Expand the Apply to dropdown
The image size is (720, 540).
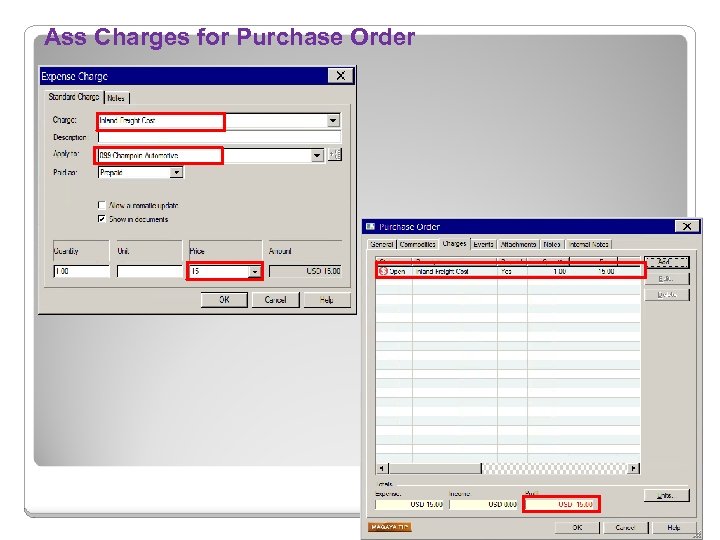(317, 155)
